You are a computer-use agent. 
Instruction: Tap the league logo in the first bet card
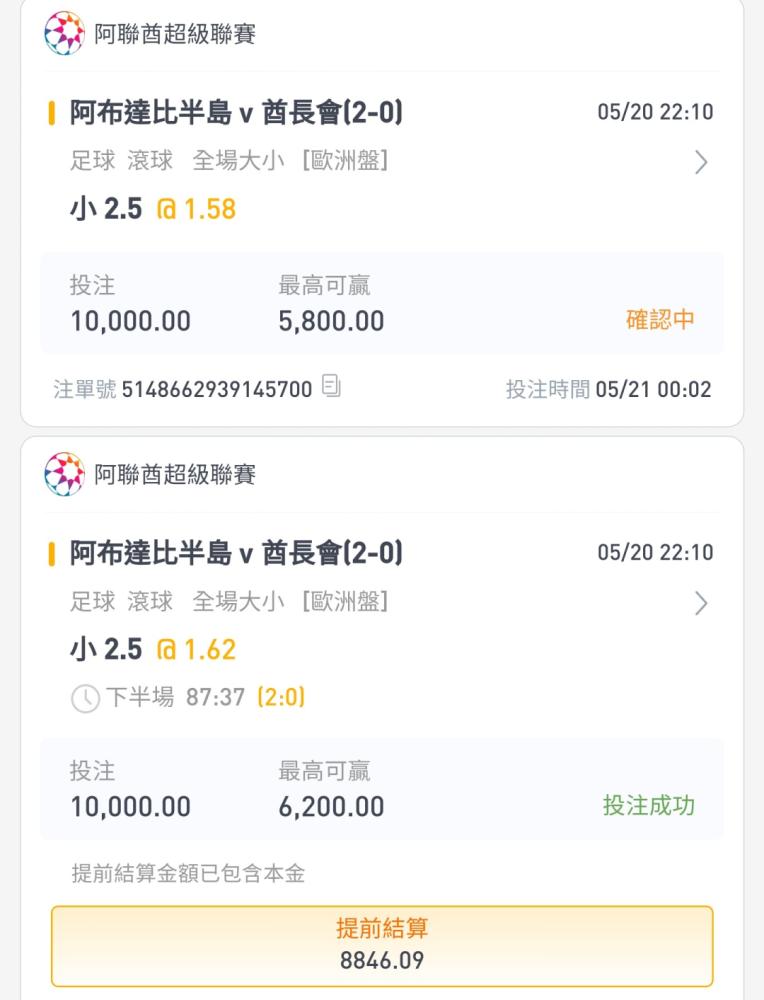[64, 33]
